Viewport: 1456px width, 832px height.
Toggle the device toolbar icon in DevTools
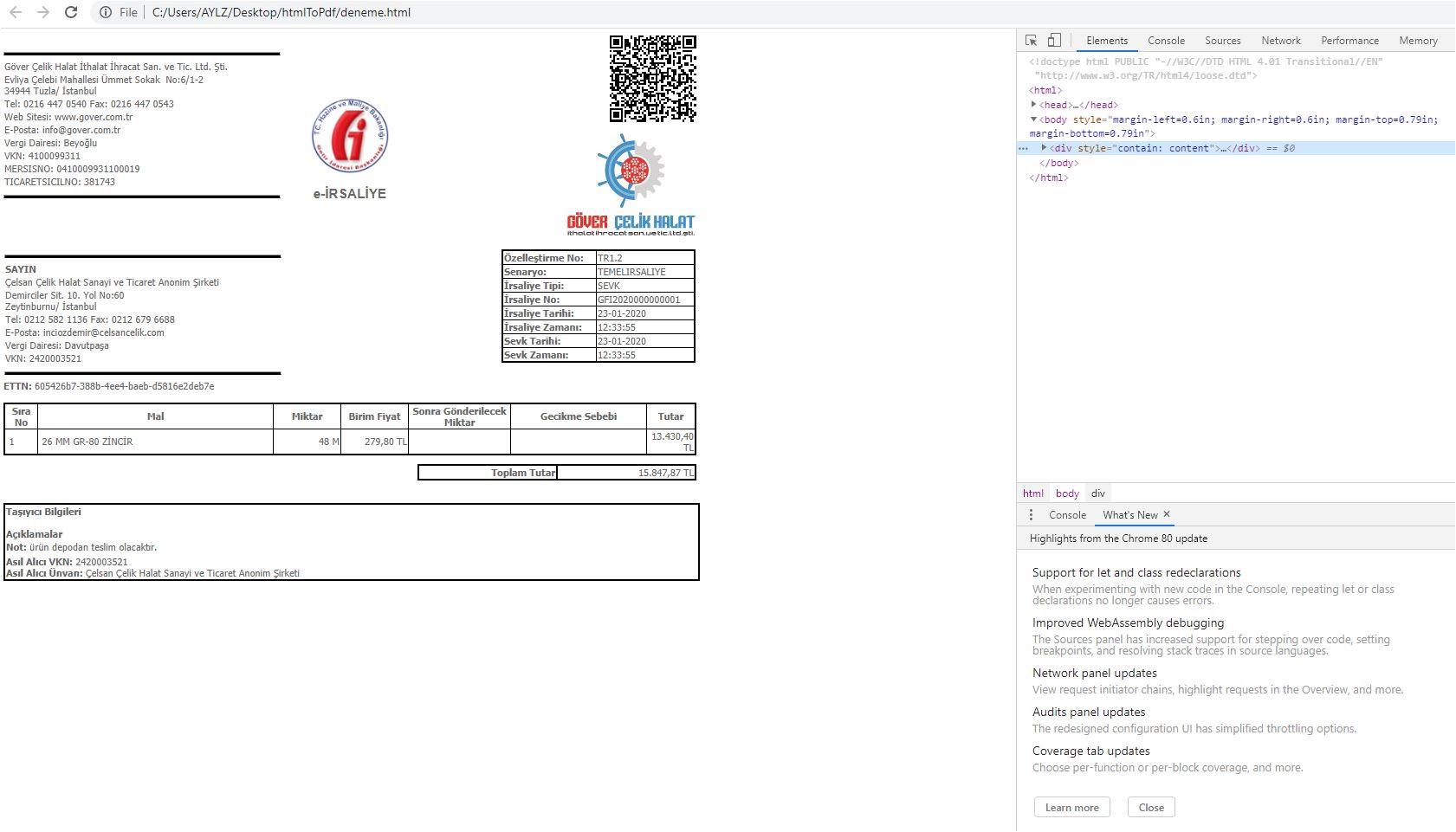(1054, 41)
